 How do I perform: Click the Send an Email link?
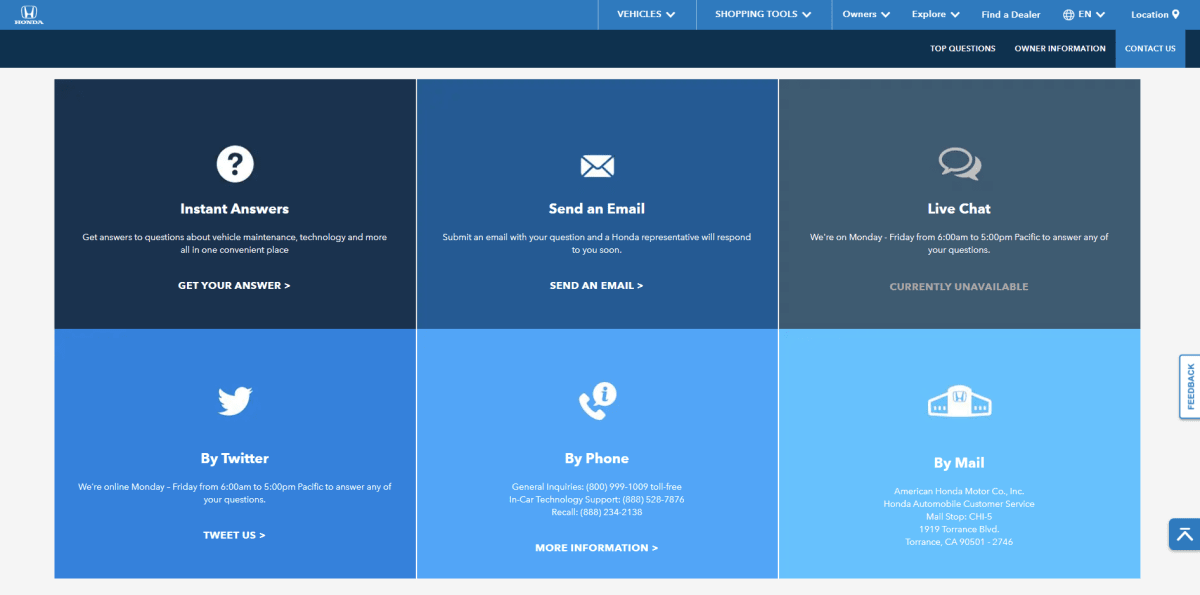596,286
